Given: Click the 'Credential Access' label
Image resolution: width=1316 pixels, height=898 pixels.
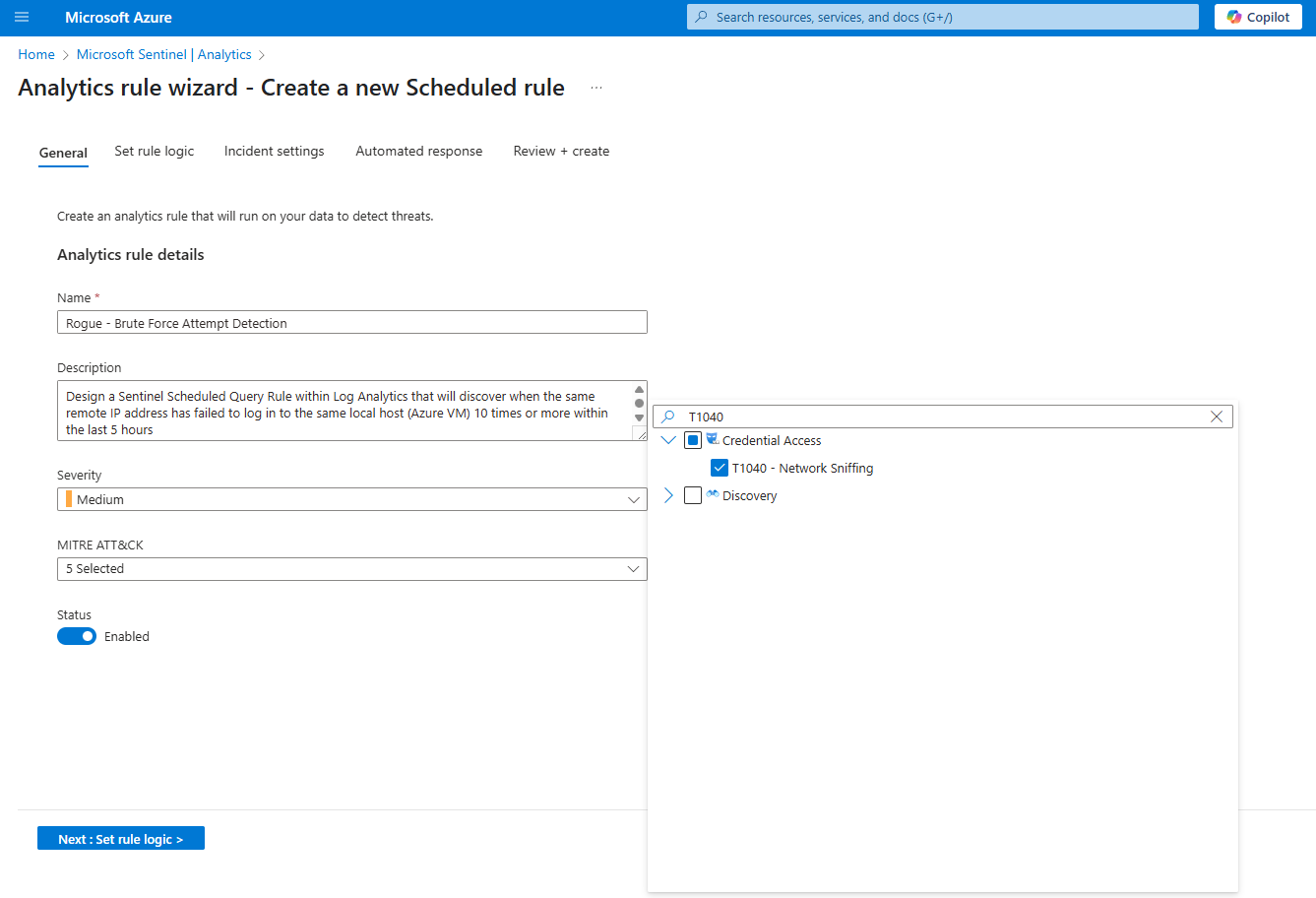Looking at the screenshot, I should [772, 440].
